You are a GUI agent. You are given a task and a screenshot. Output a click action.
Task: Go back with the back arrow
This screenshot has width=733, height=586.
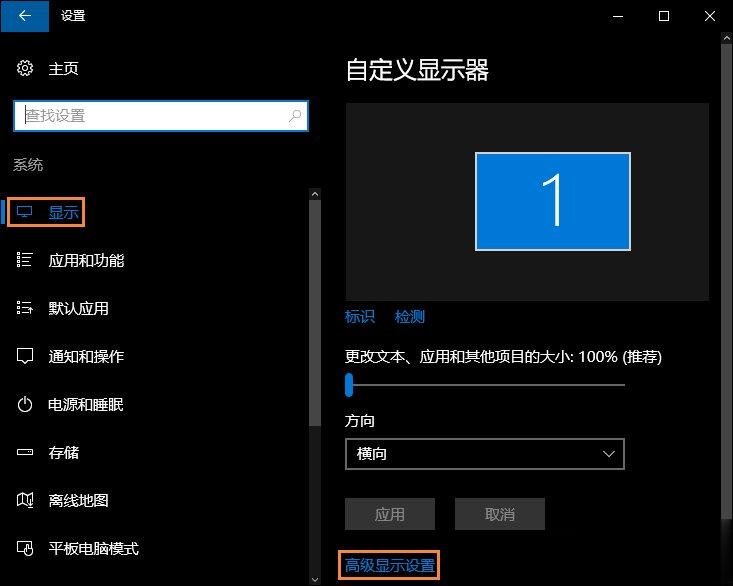click(25, 16)
